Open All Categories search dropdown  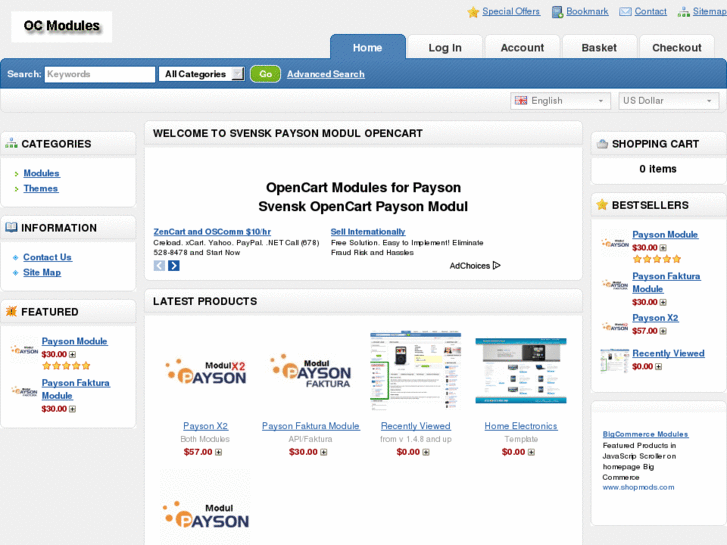coord(201,74)
